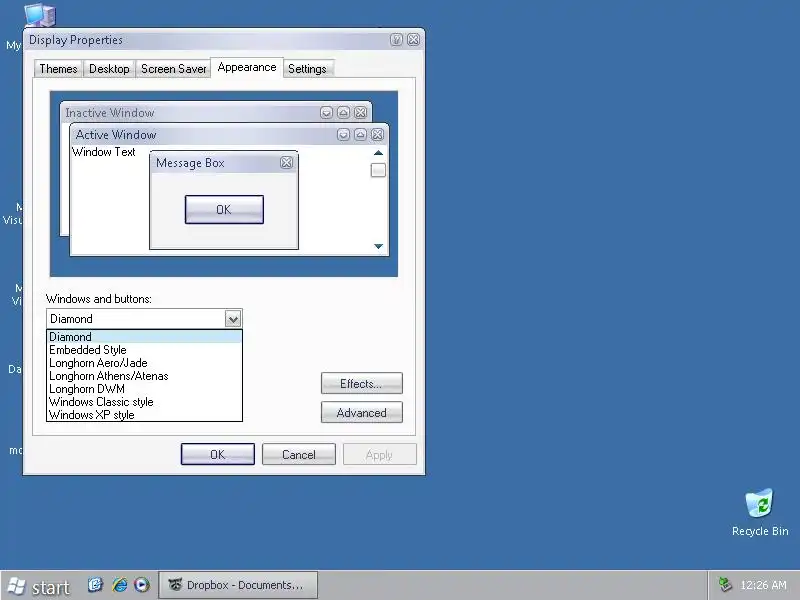
Task: Cancel the Display Properties dialog
Action: (x=299, y=454)
